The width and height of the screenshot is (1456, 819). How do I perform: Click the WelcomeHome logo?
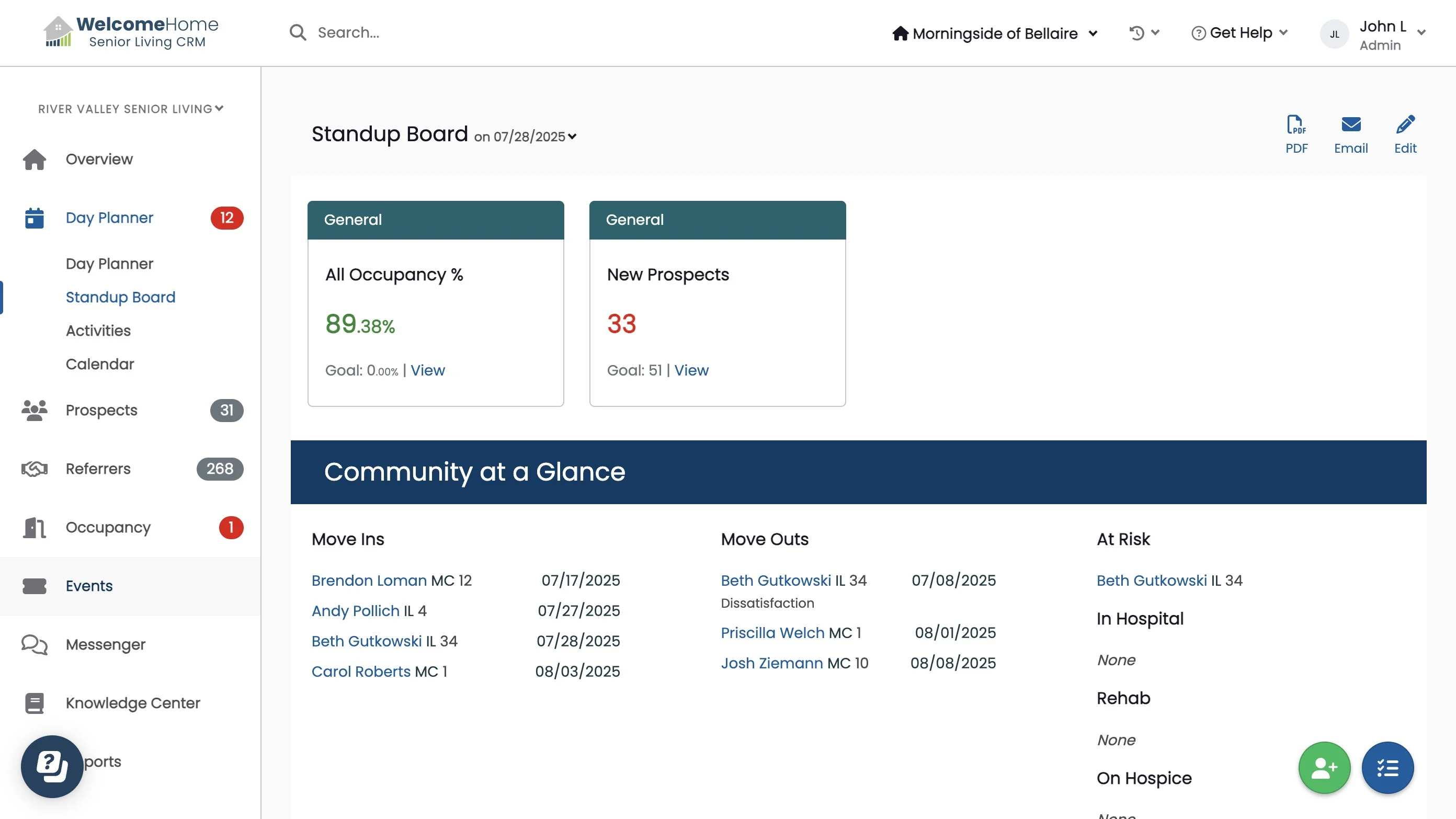click(x=131, y=32)
